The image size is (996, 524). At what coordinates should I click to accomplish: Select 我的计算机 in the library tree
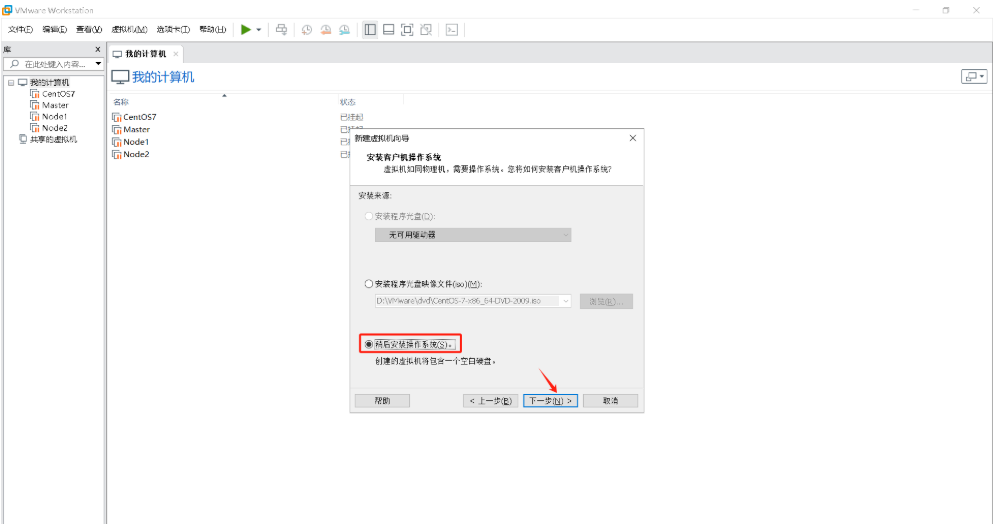point(50,83)
